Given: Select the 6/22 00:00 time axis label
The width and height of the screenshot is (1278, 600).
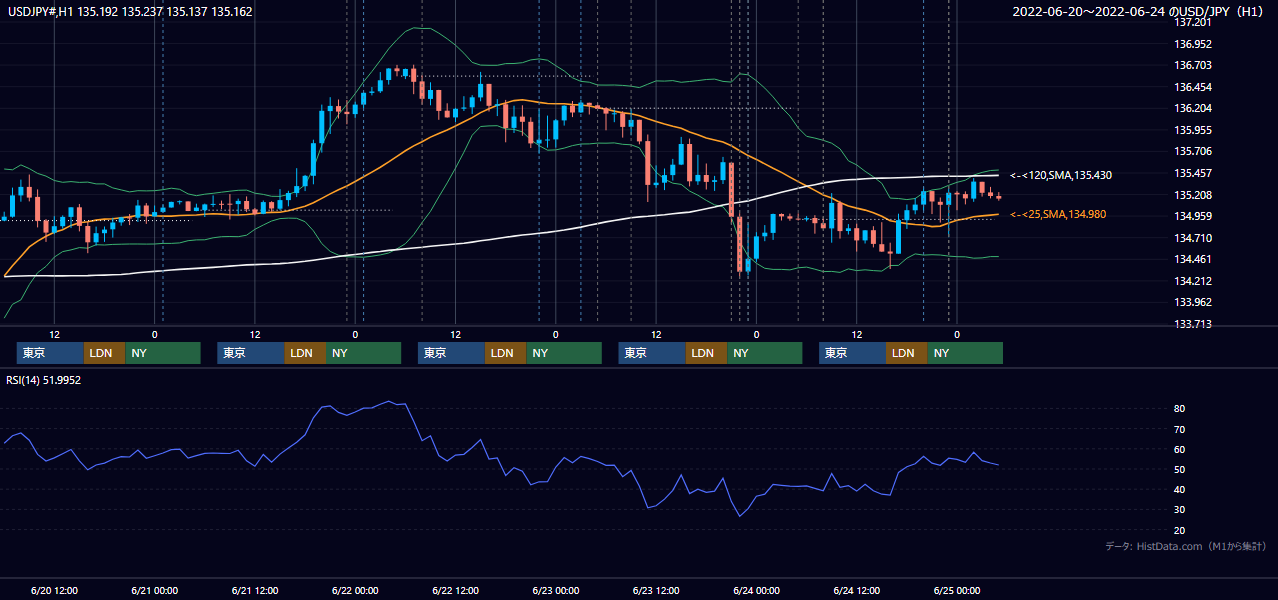Looking at the screenshot, I should pyautogui.click(x=355, y=590).
